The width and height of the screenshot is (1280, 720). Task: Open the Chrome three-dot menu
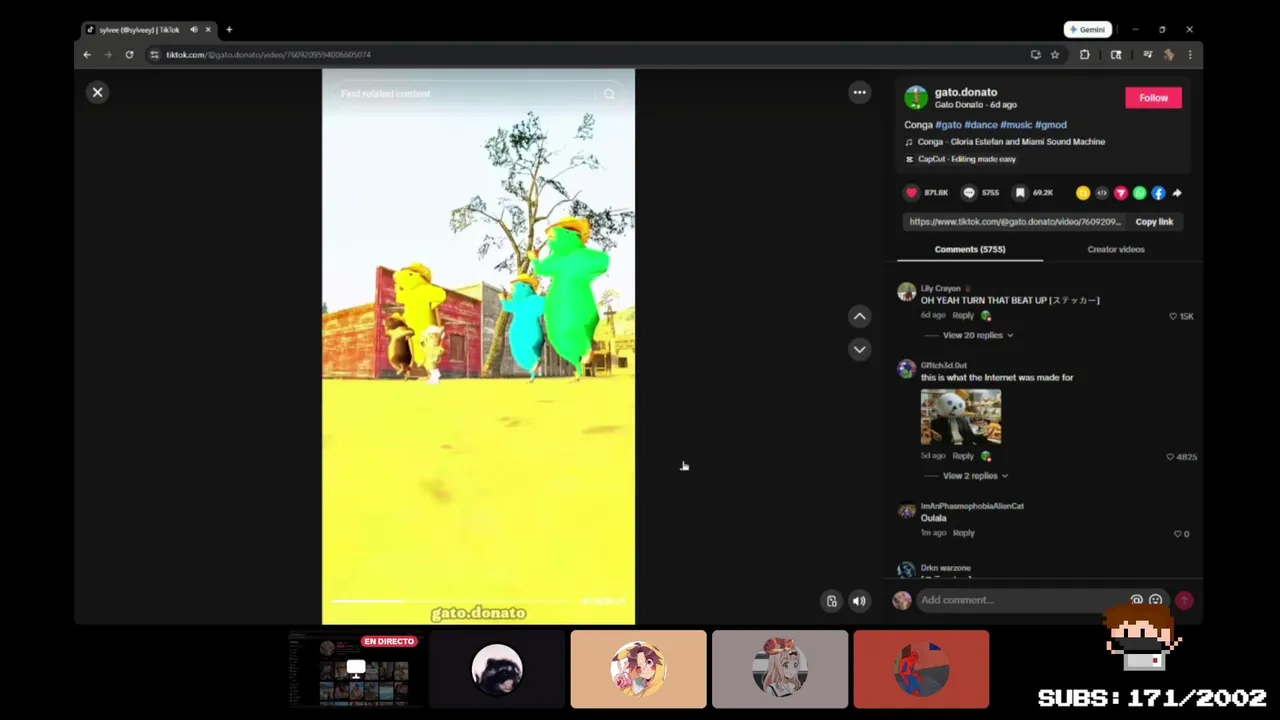pyautogui.click(x=1189, y=55)
